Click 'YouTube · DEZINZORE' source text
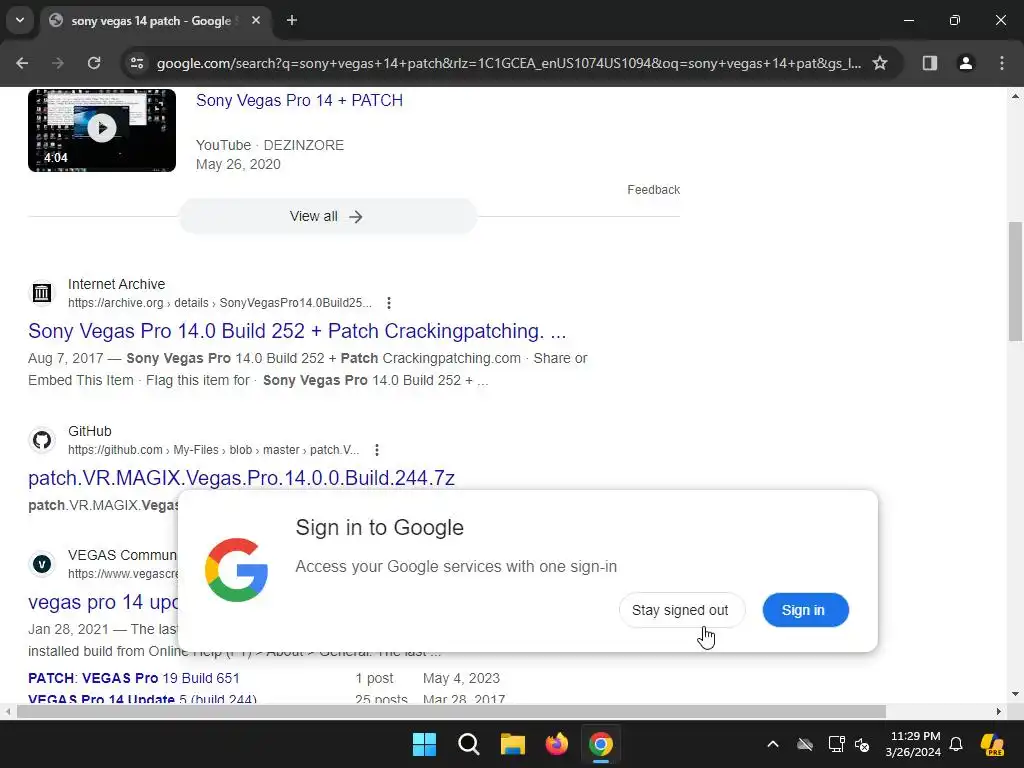Image resolution: width=1024 pixels, height=768 pixels. click(x=270, y=145)
